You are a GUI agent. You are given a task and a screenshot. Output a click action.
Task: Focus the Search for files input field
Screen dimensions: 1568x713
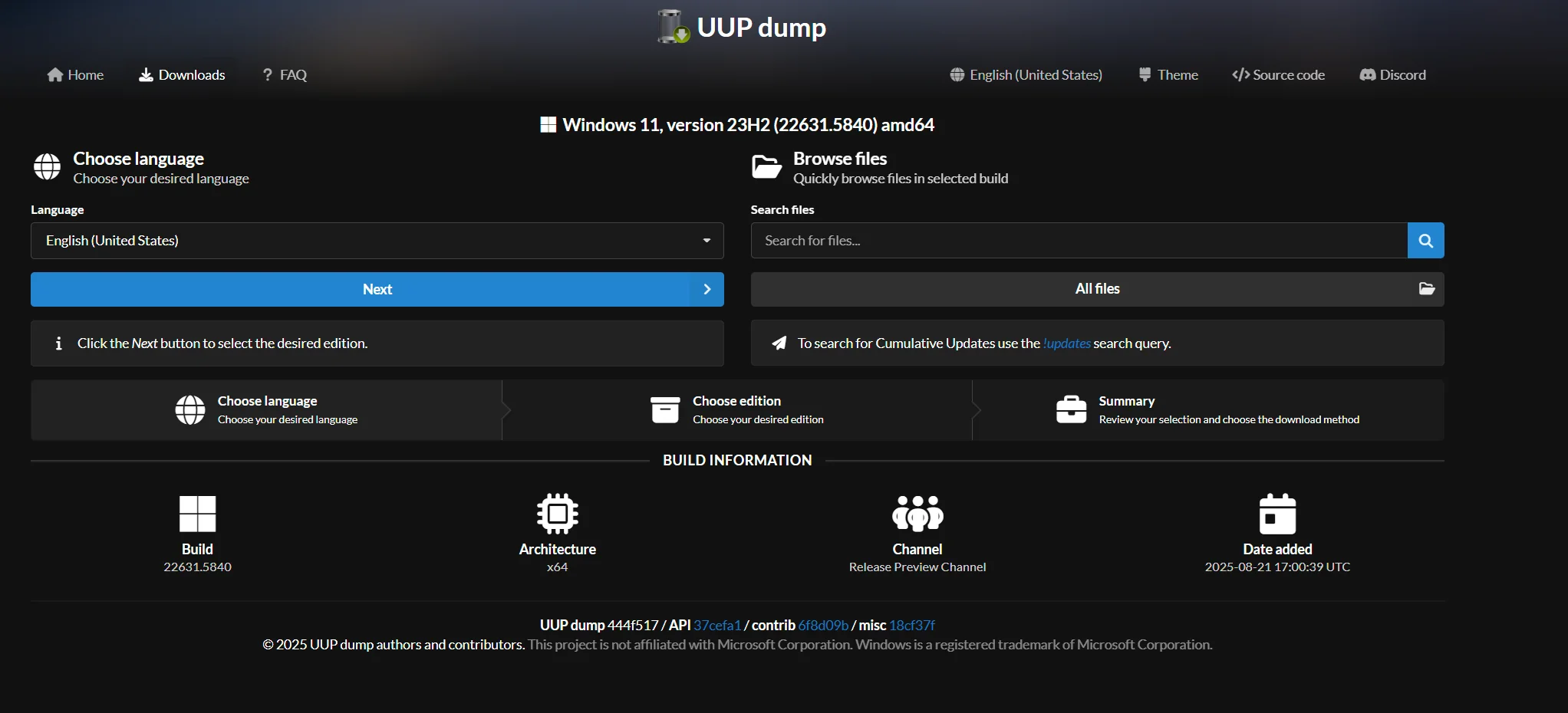coord(1079,241)
